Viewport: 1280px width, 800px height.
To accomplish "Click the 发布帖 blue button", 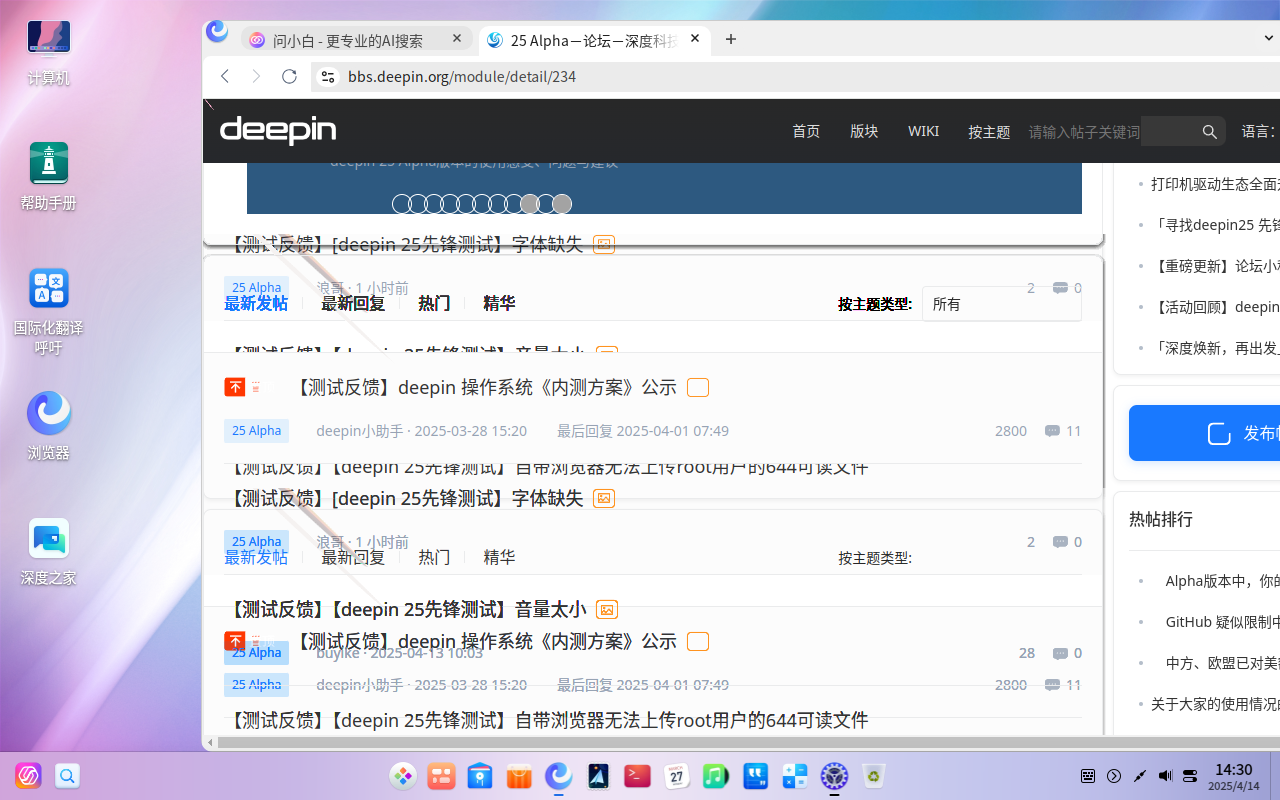I will (x=1204, y=433).
